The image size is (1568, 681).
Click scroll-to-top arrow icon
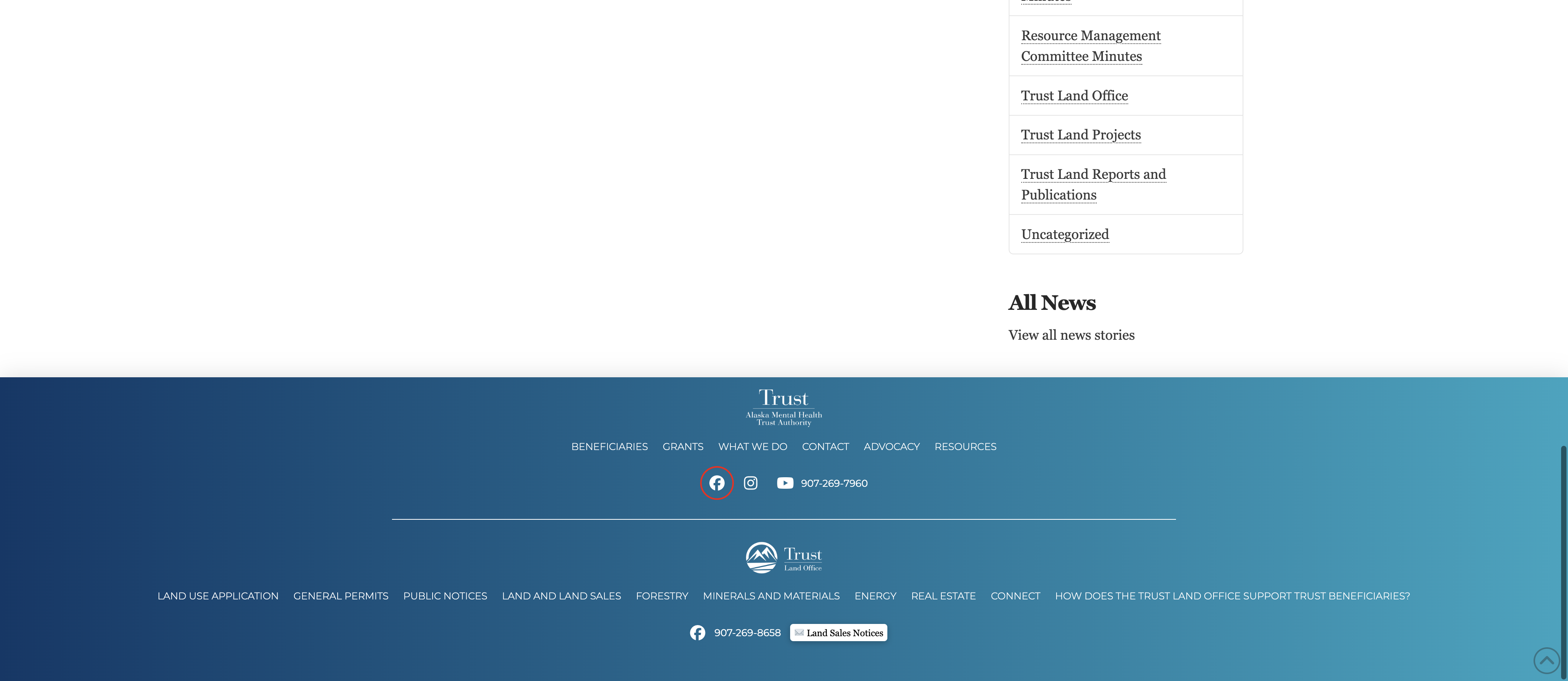click(x=1546, y=660)
